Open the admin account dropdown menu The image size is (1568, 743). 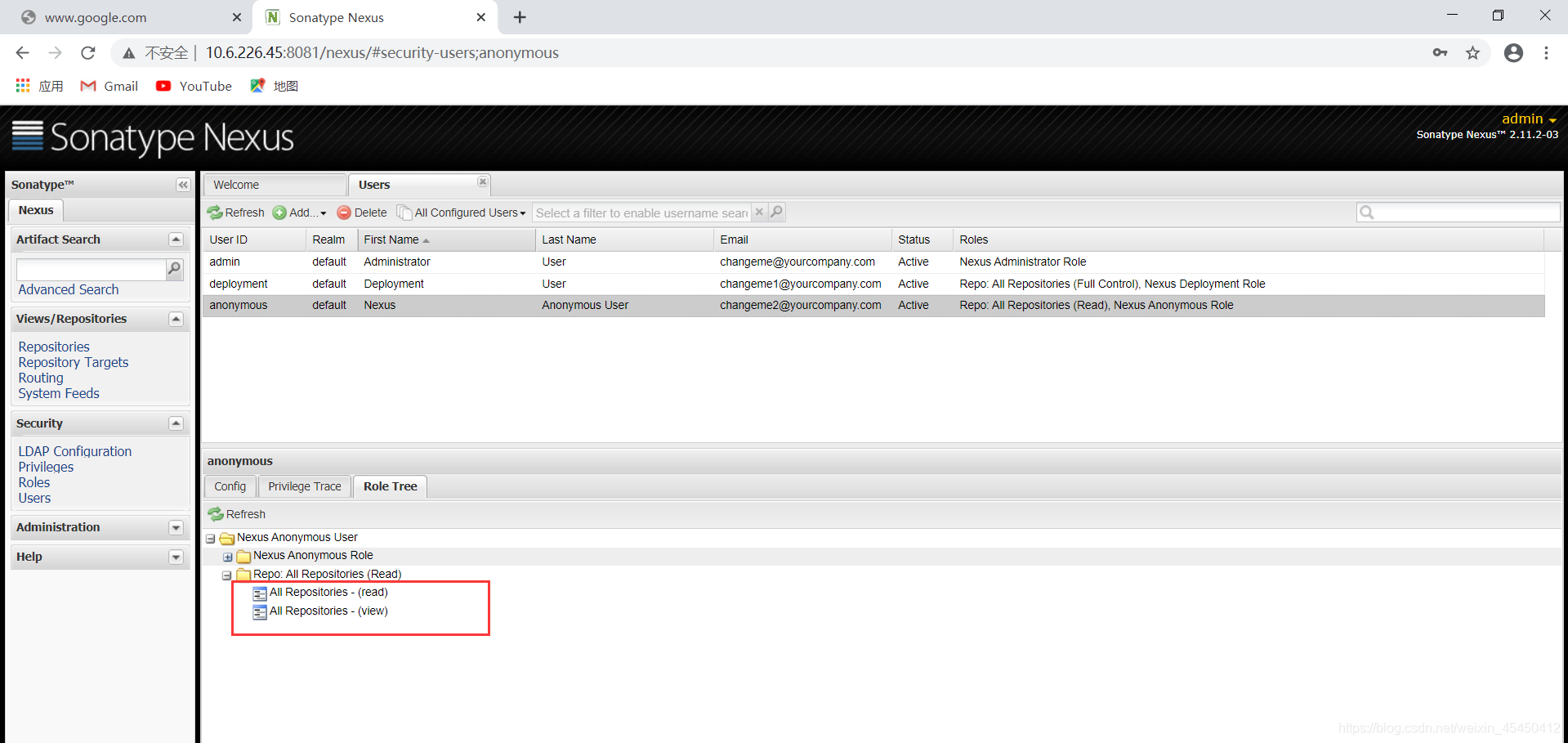pos(1529,119)
